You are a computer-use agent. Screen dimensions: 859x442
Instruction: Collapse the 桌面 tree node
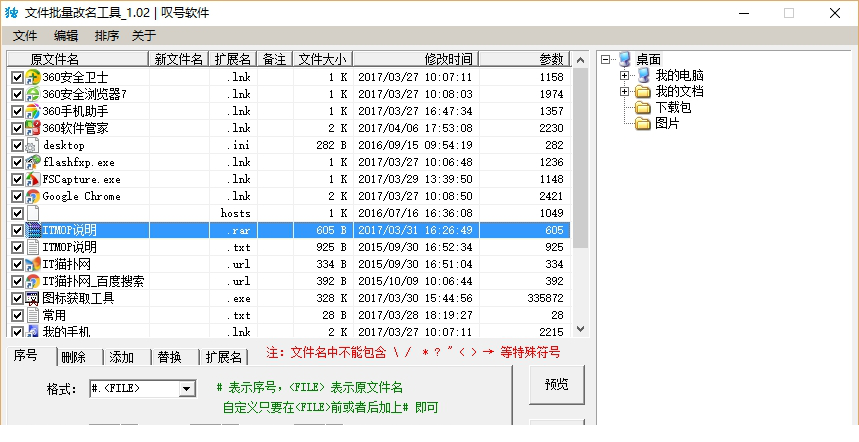[605, 59]
